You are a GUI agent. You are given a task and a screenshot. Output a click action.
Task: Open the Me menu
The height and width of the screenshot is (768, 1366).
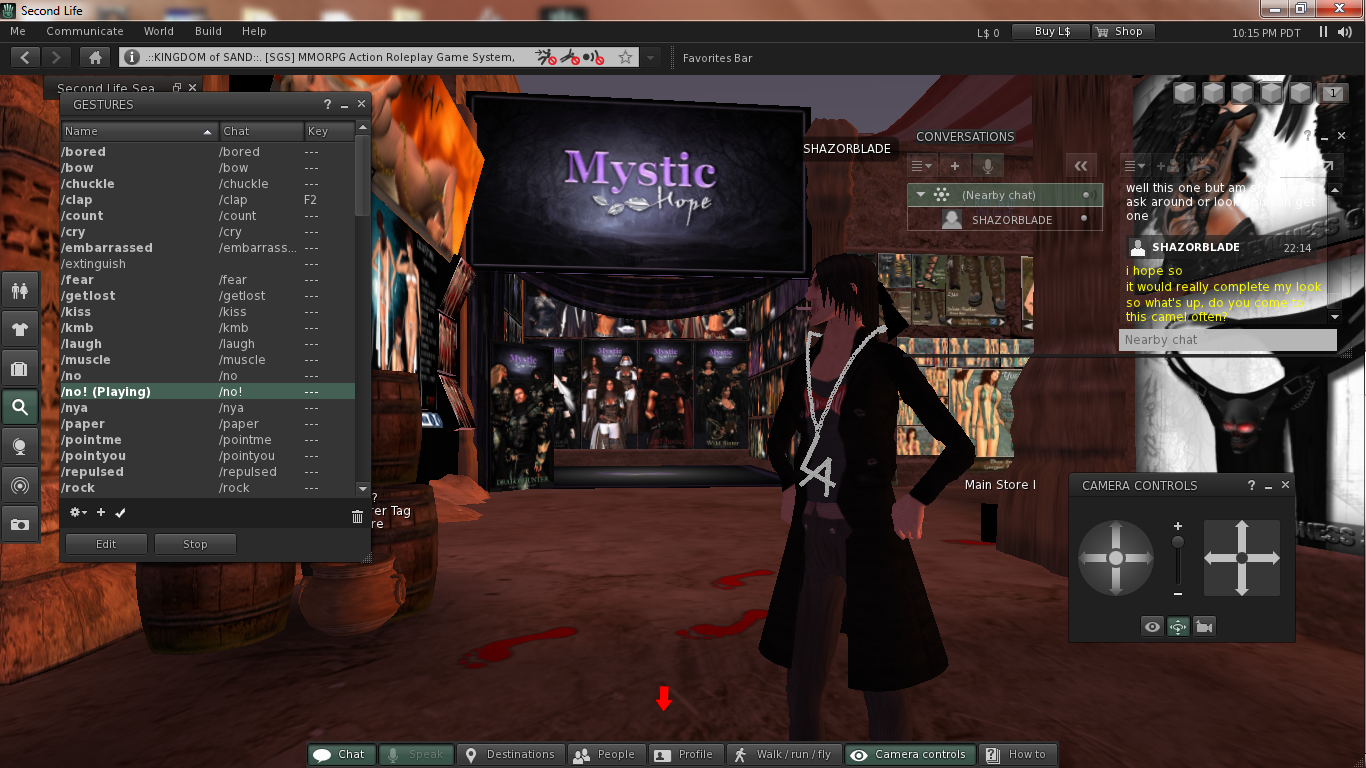point(18,32)
